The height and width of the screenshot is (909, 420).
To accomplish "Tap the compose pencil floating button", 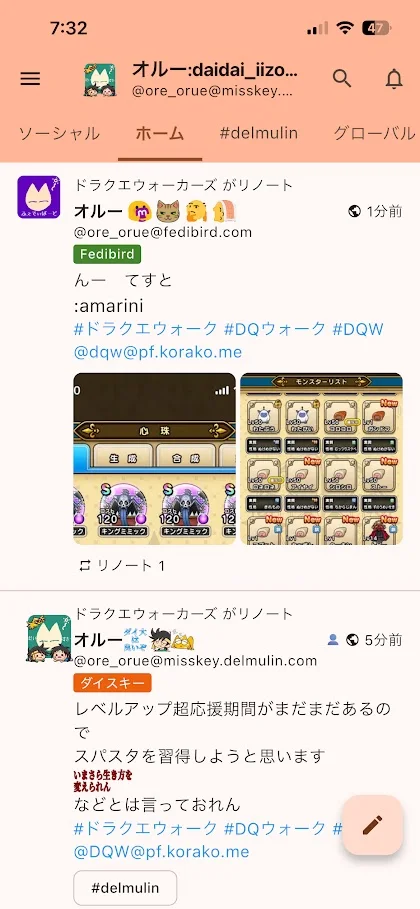I will (x=372, y=824).
